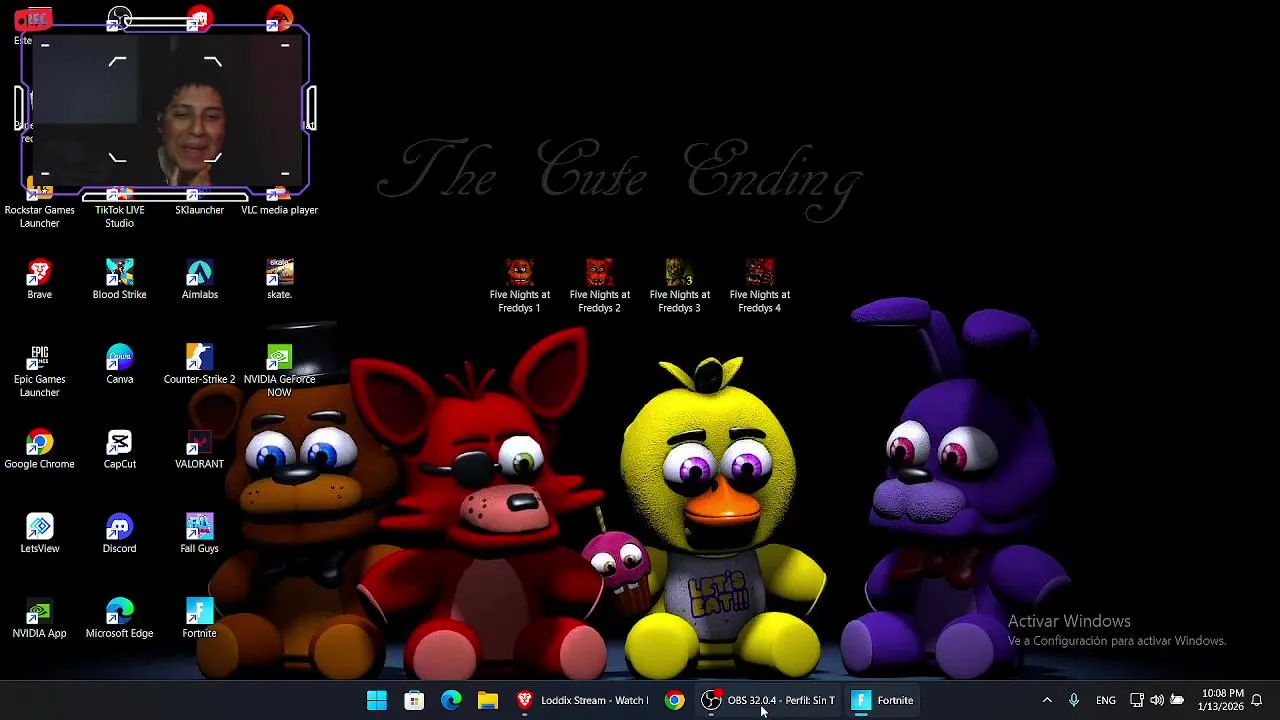Expand the hidden system tray icons chevron

click(1047, 700)
